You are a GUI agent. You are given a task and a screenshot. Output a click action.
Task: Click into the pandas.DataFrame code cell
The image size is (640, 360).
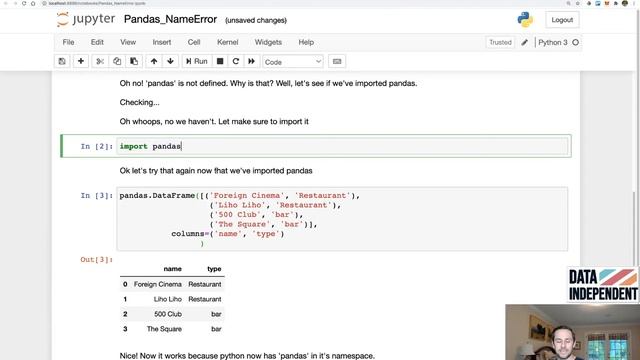[x=342, y=219]
